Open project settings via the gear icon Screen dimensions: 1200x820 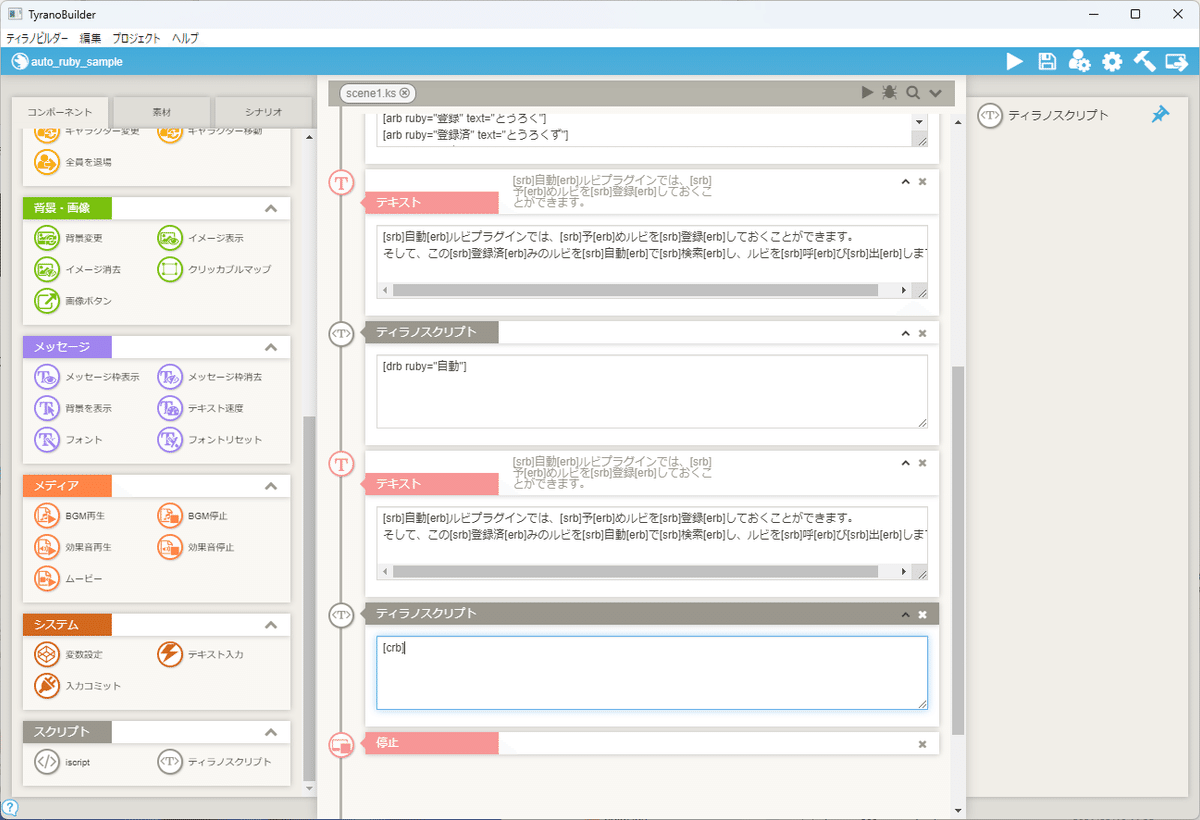click(x=1112, y=61)
